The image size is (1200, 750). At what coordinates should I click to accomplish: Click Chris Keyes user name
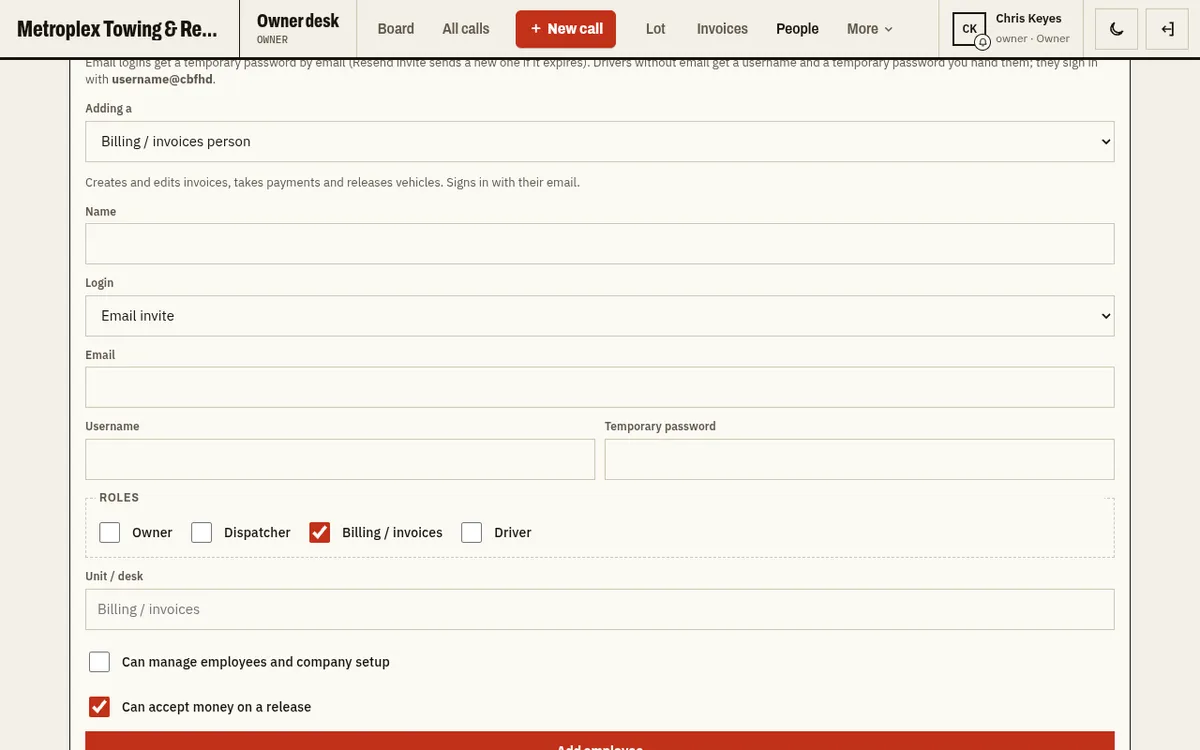(1029, 18)
